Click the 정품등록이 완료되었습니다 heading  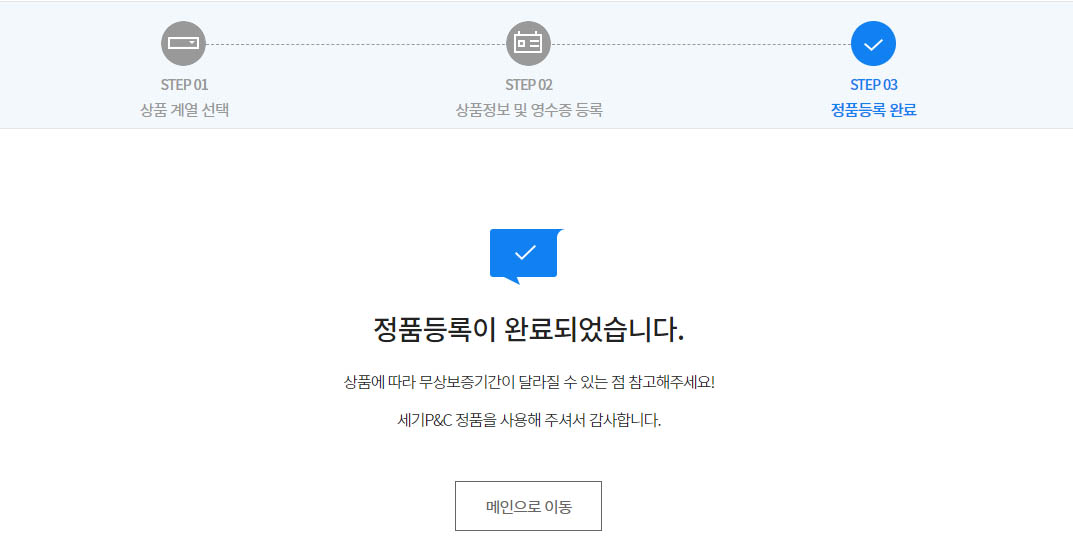pos(528,330)
